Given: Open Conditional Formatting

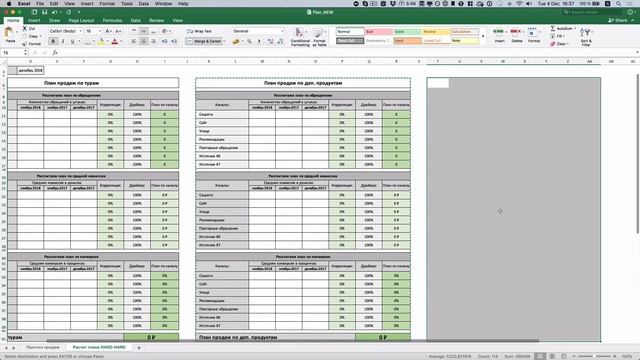Looking at the screenshot, I should [300, 37].
